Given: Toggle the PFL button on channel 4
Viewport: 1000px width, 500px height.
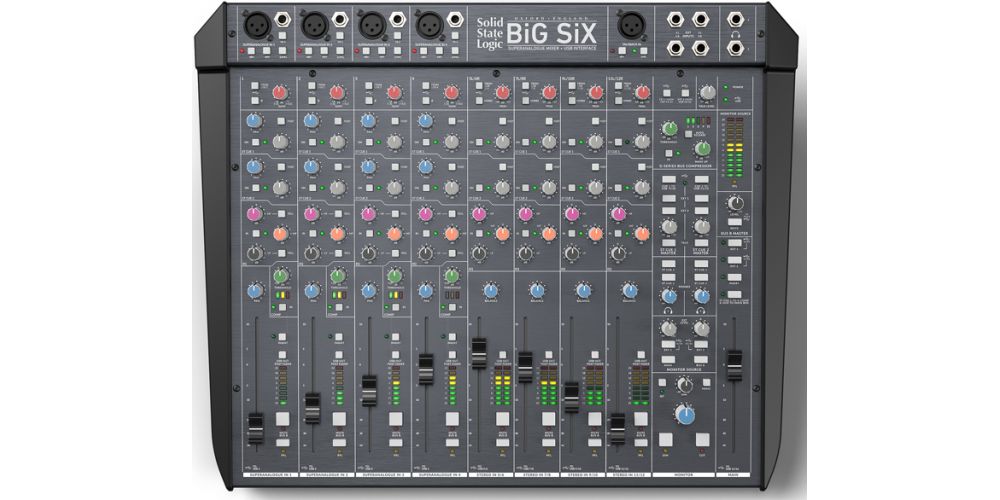Looking at the screenshot, I should [452, 442].
